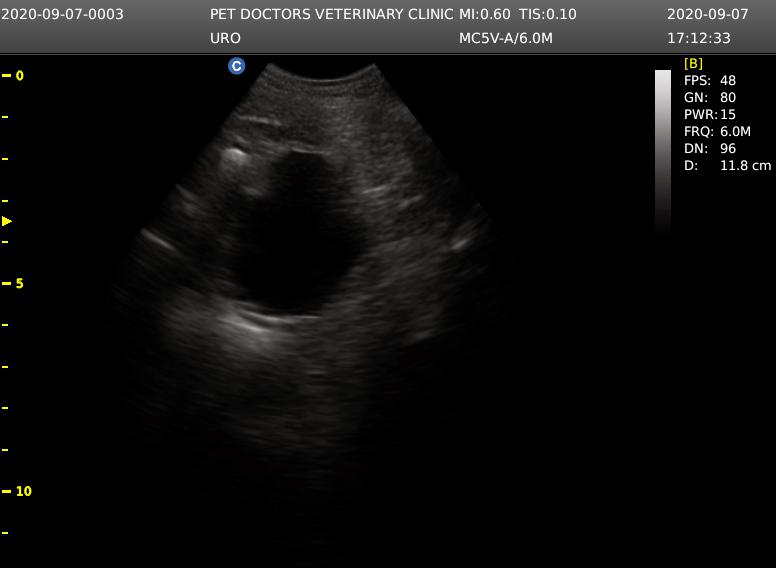Image resolution: width=776 pixels, height=568 pixels.
Task: Select the PET DOCTORS VETERINARY CLINIC header text
Action: pyautogui.click(x=331, y=14)
